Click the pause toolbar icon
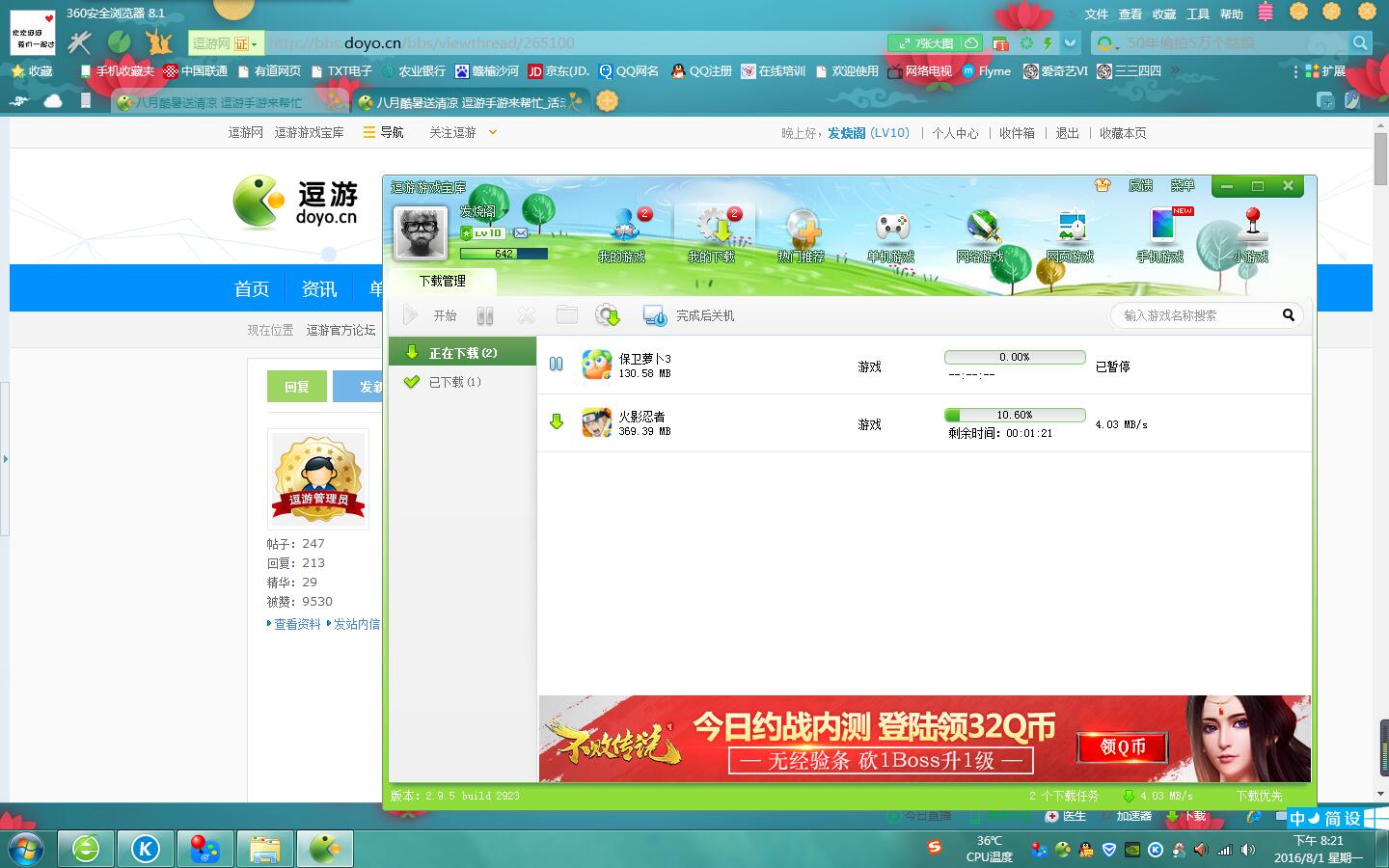Image resolution: width=1389 pixels, height=868 pixels. (485, 315)
